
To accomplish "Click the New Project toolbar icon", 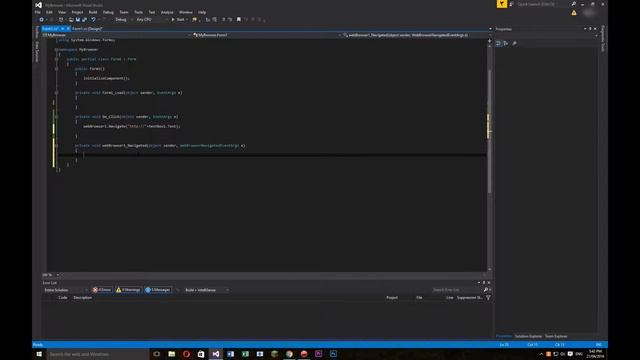I will pos(61,20).
